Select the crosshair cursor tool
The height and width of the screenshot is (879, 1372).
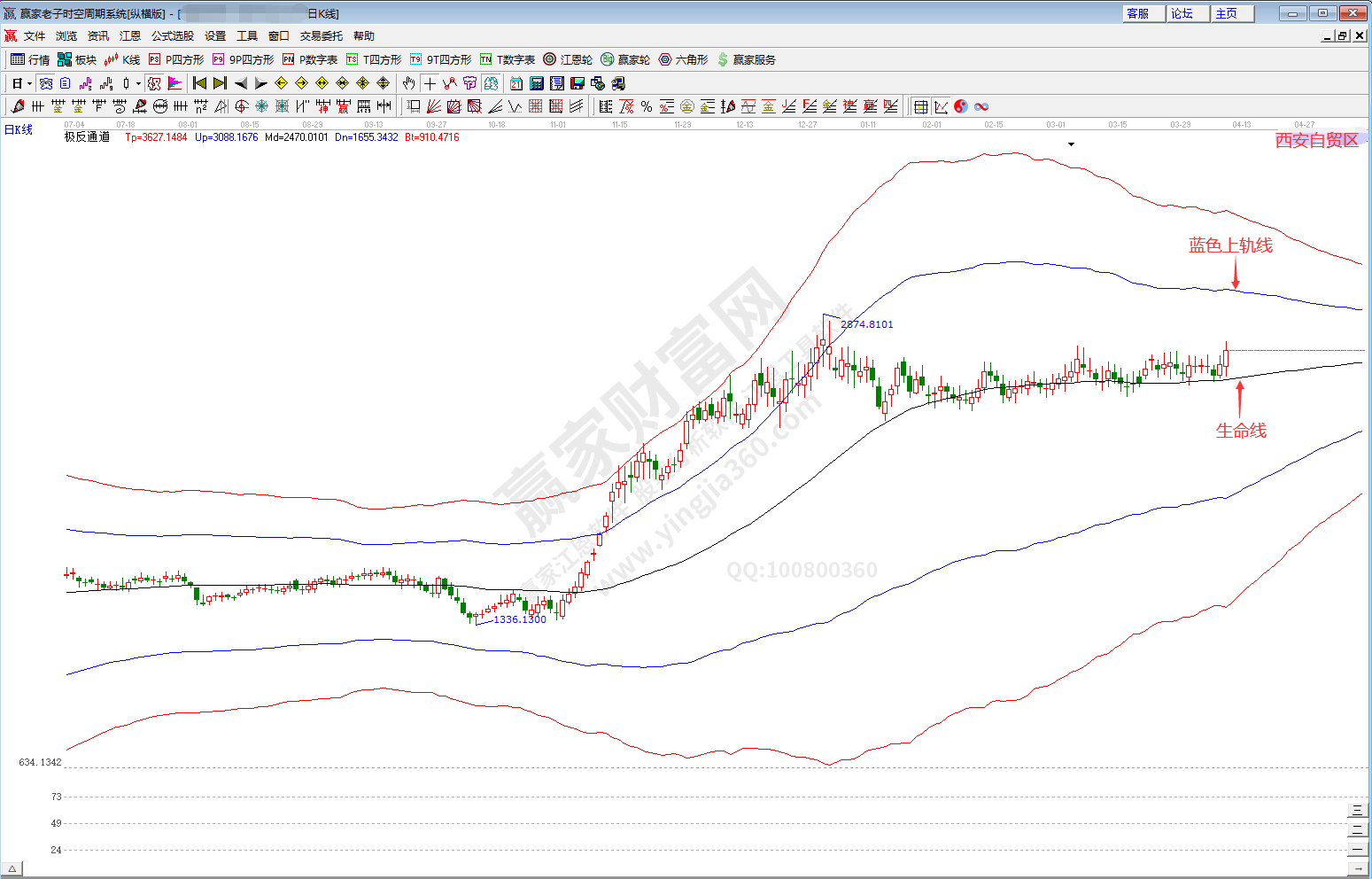coord(430,83)
